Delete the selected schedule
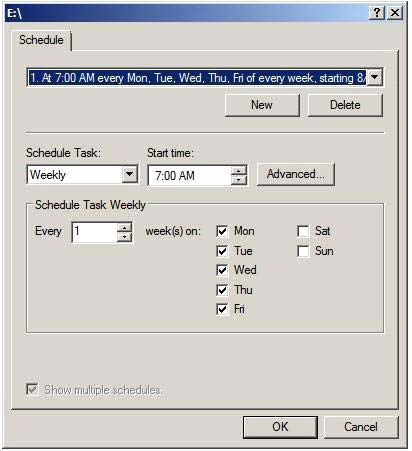The image size is (412, 451). point(345,105)
